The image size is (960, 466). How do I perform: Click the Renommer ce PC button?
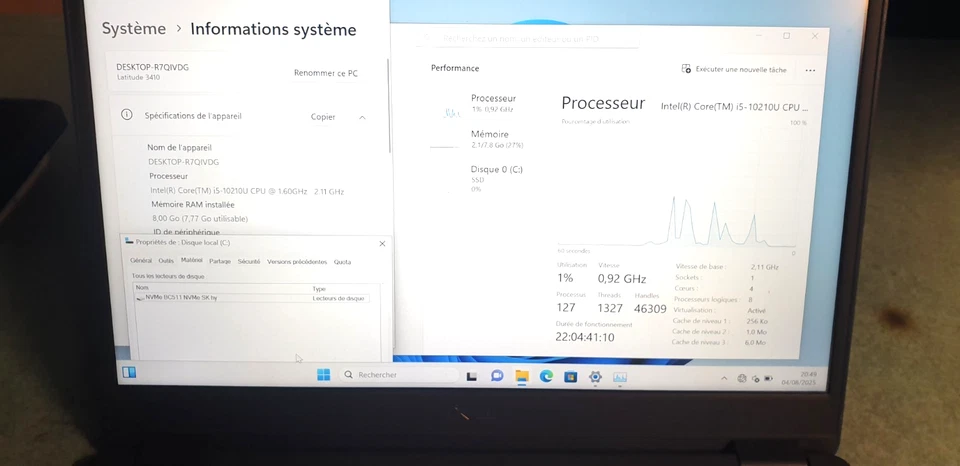click(x=326, y=73)
